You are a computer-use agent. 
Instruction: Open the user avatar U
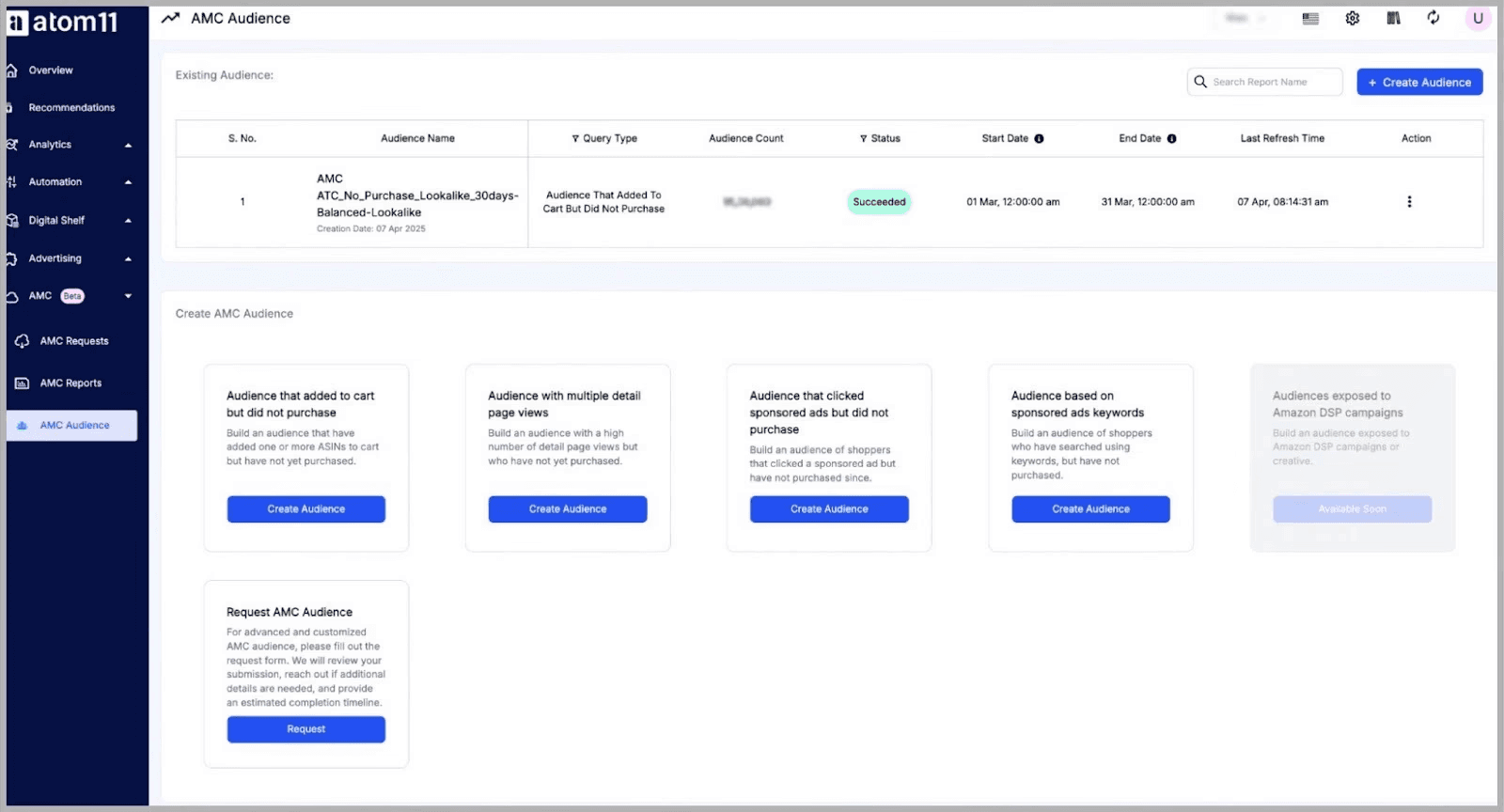[x=1478, y=18]
